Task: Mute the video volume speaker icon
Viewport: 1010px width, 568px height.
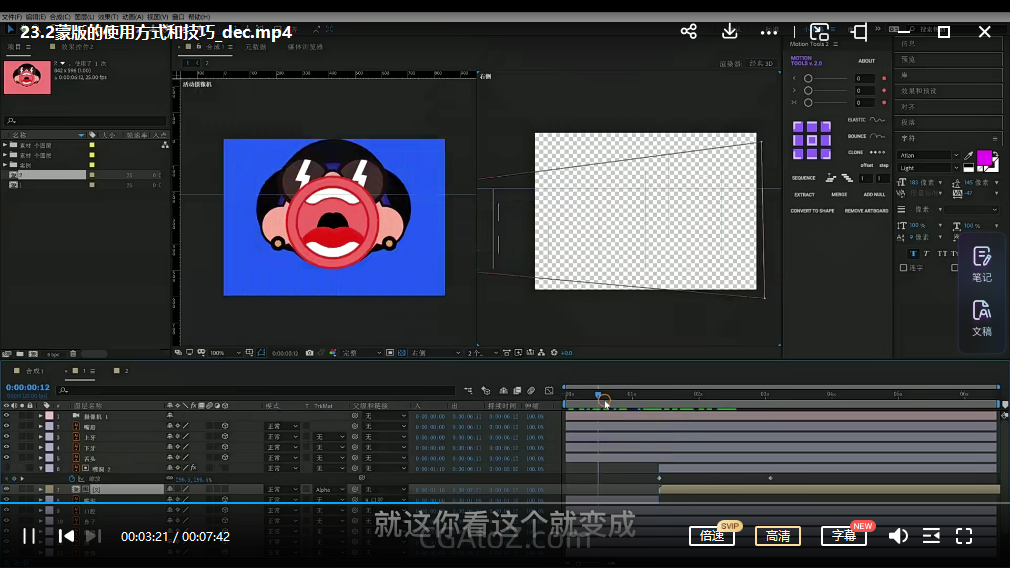Action: pyautogui.click(x=898, y=536)
